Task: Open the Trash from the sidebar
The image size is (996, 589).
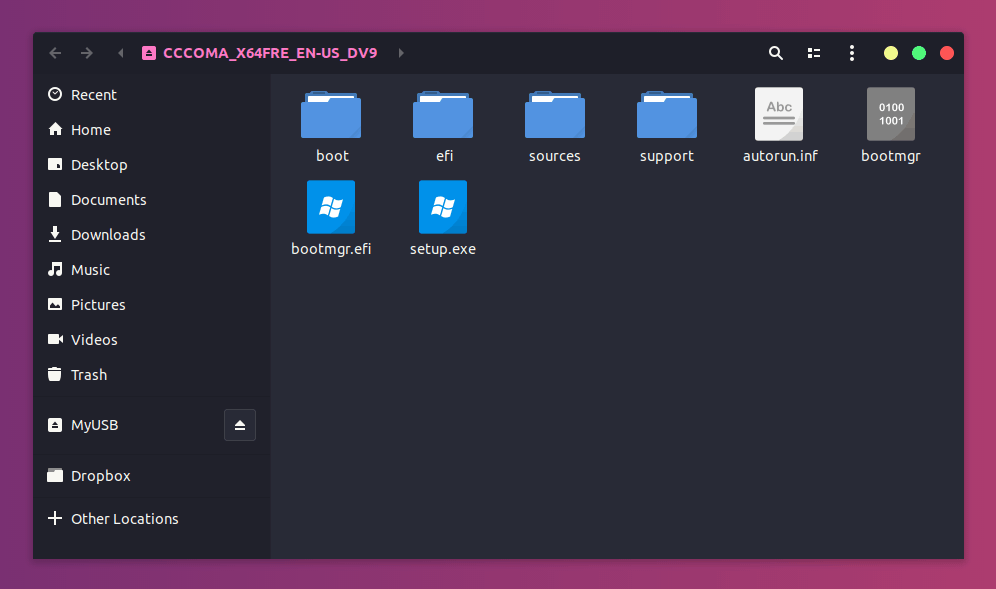Action: (x=55, y=374)
